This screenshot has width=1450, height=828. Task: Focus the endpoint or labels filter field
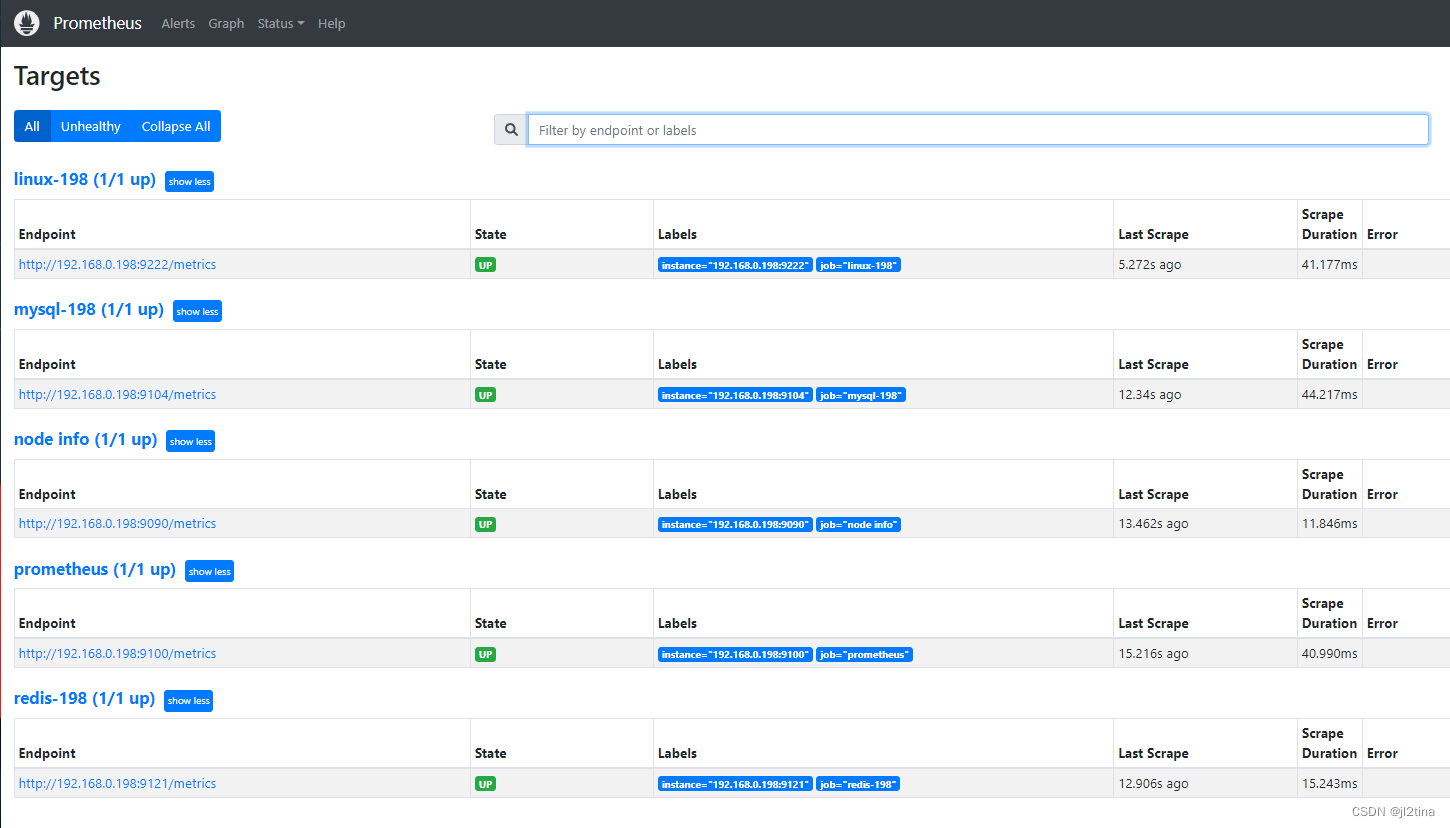click(x=977, y=130)
